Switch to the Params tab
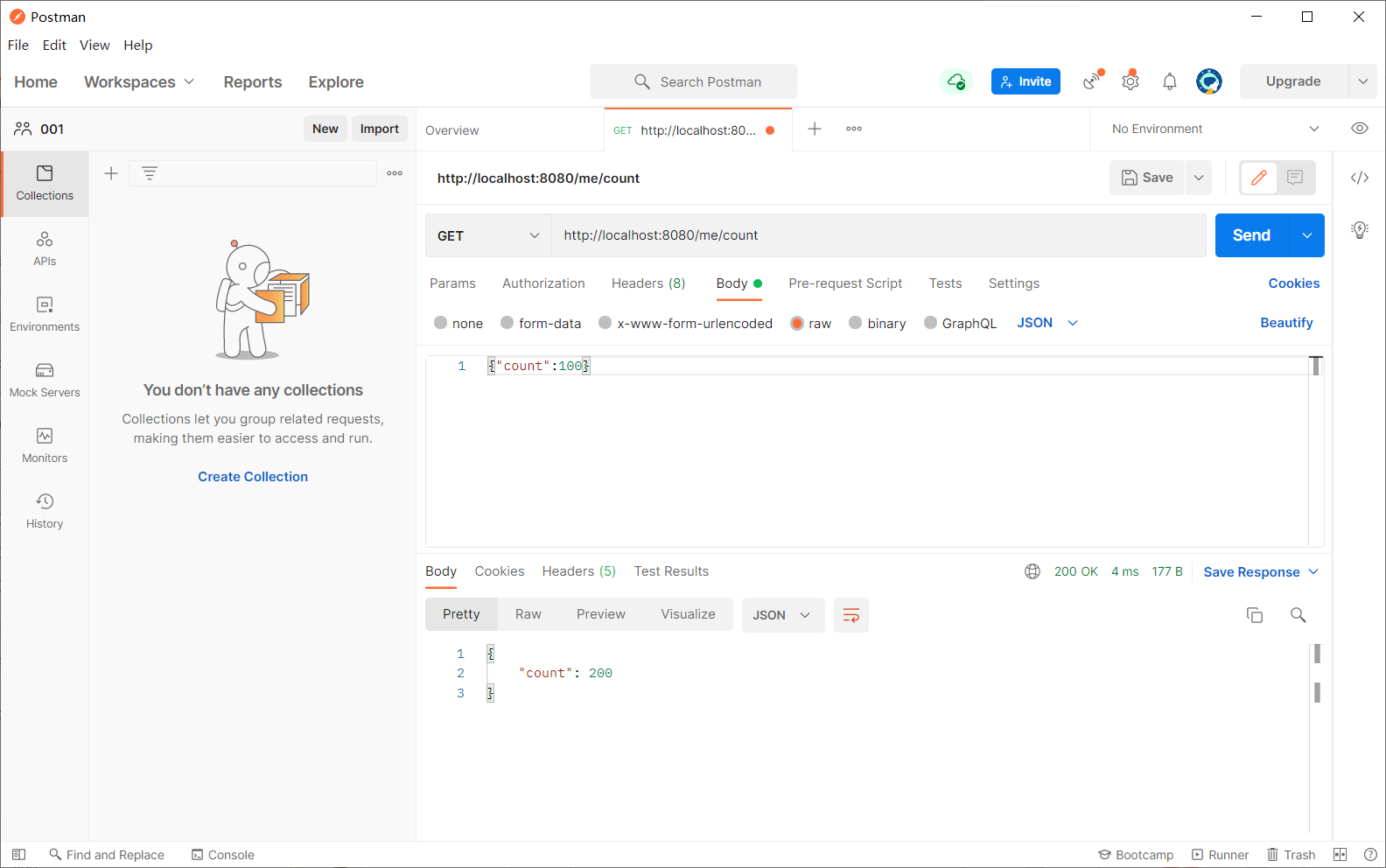Image resolution: width=1386 pixels, height=868 pixels. [452, 283]
